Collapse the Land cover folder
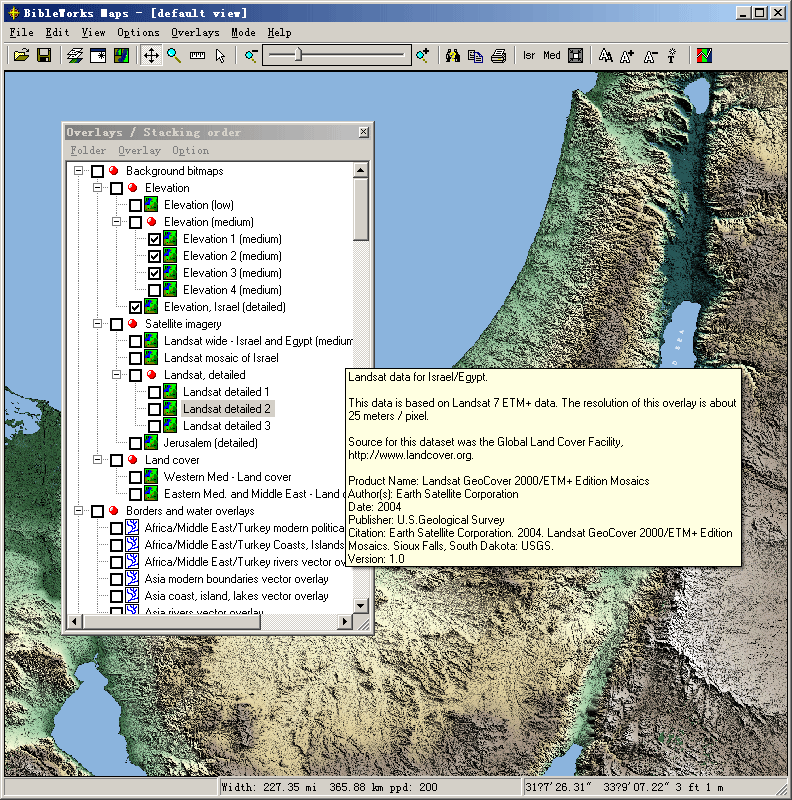 pos(97,459)
